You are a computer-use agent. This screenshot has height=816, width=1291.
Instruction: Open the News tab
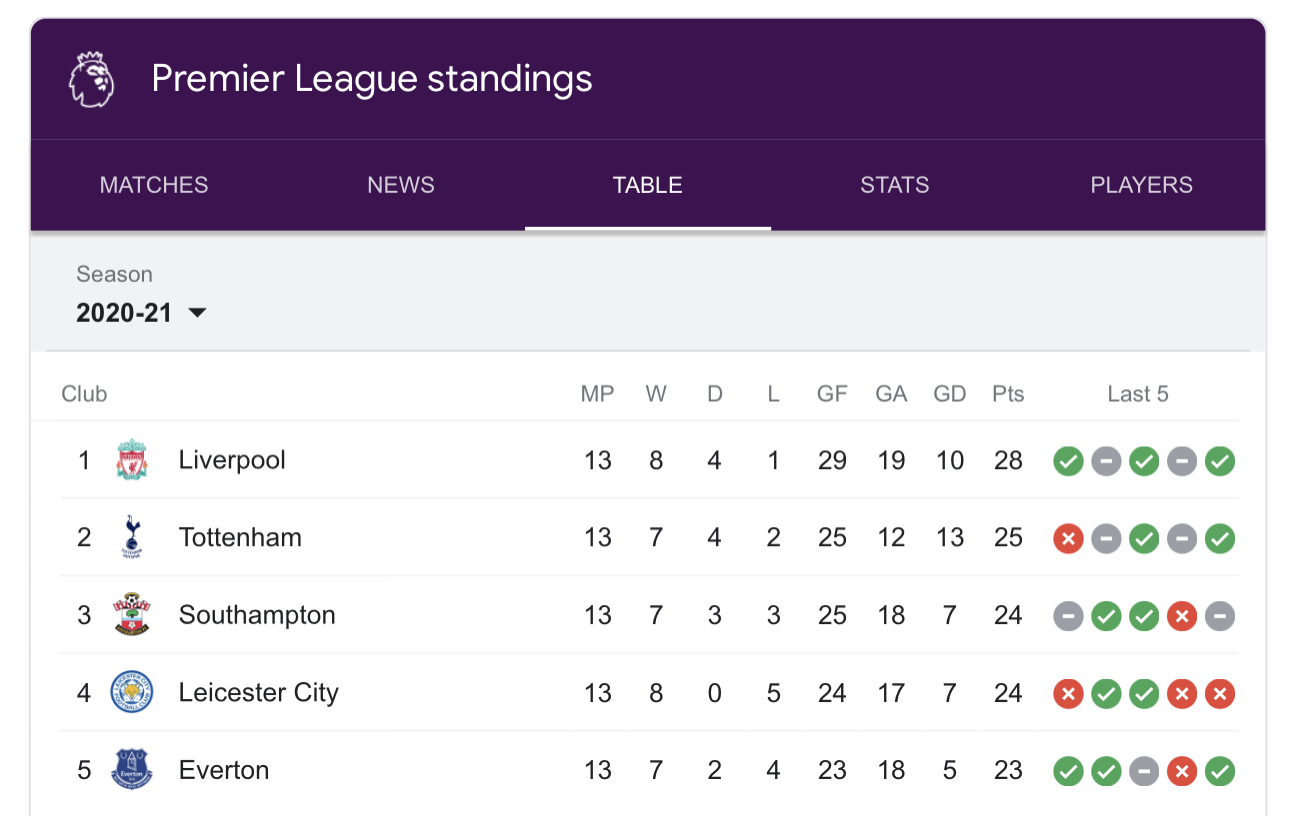pos(401,185)
